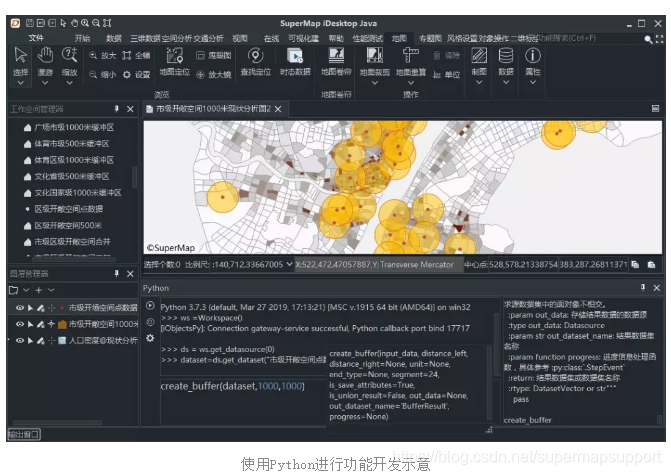
Task: Click the 单位 unit button
Action: tap(446, 74)
